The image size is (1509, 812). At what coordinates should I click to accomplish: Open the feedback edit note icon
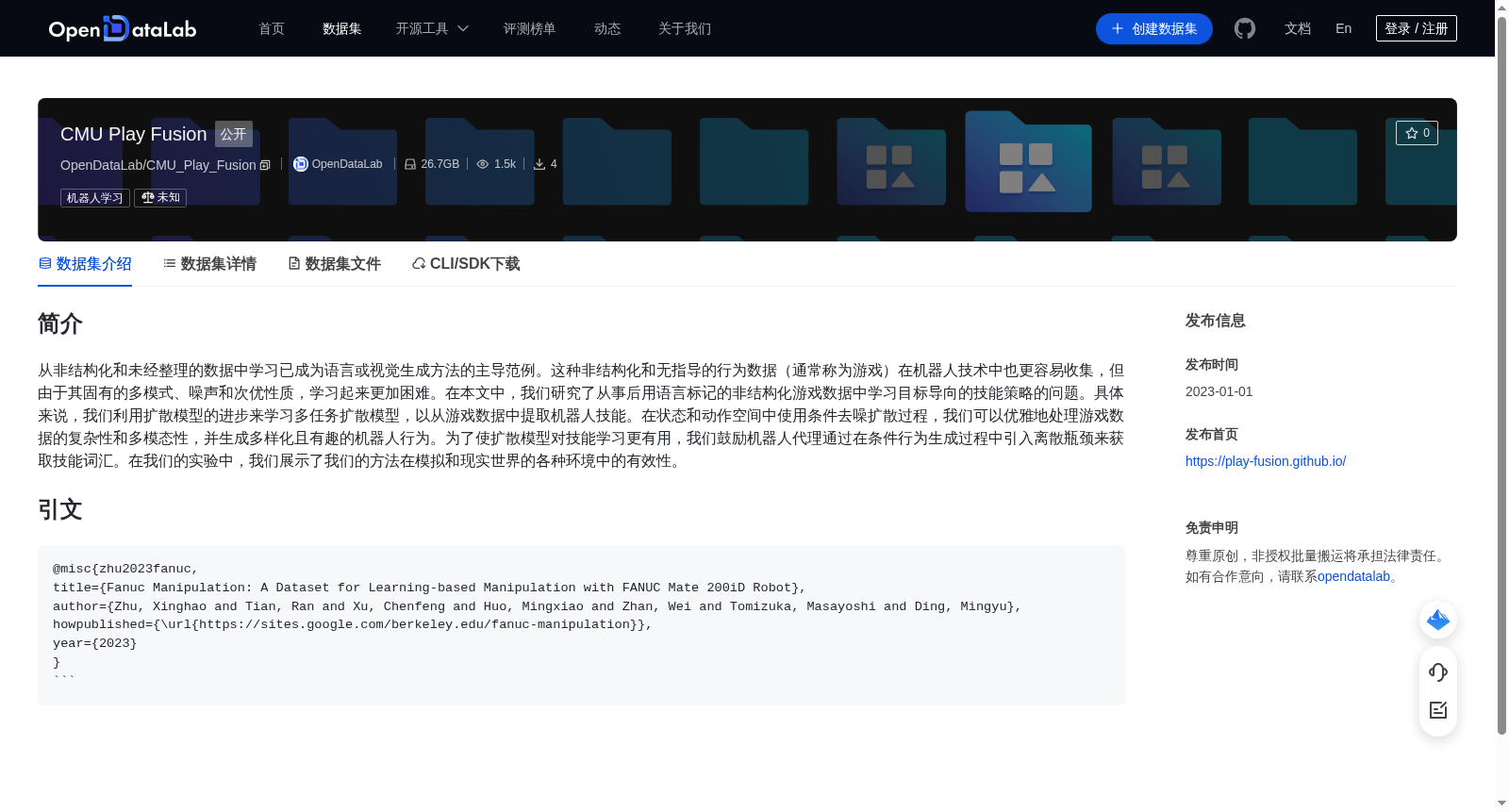[1438, 710]
